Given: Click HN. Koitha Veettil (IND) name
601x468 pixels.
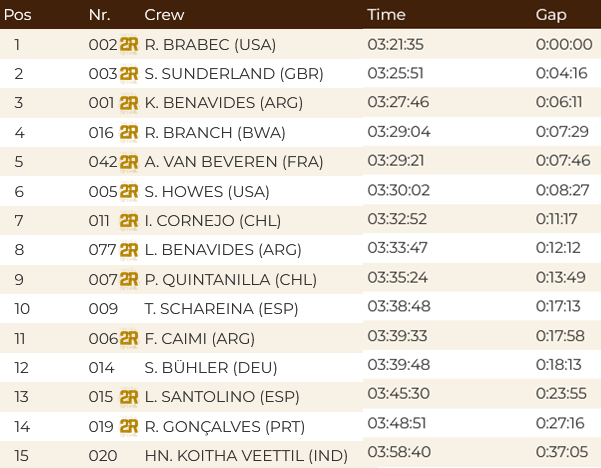Looking at the screenshot, I should (245, 456).
